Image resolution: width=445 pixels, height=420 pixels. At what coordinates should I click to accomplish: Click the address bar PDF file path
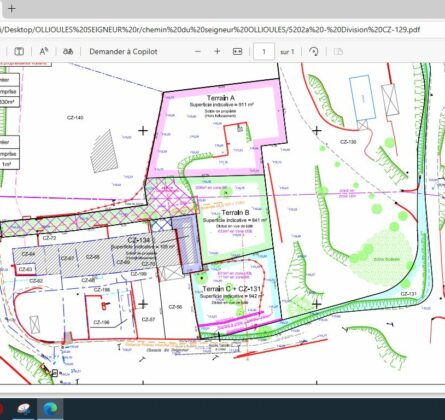tap(210, 30)
